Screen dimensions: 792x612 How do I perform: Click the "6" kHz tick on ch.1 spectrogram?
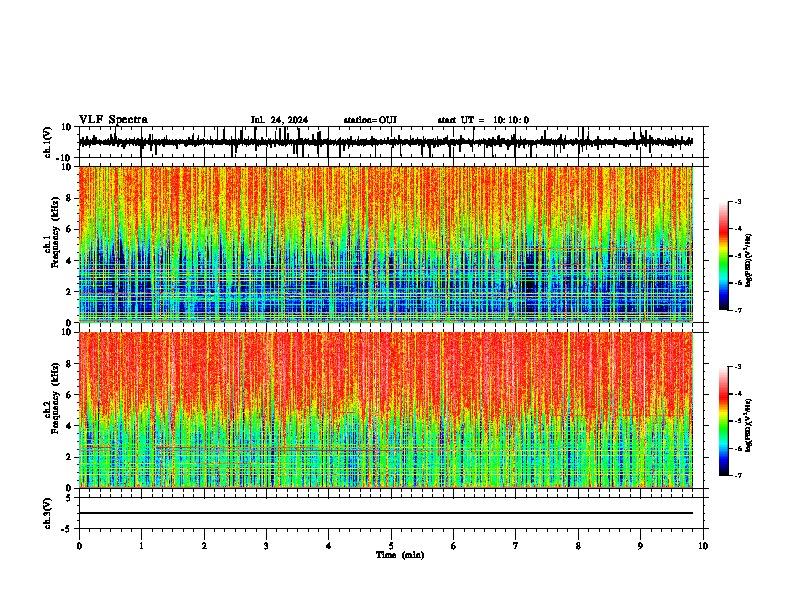(70, 229)
